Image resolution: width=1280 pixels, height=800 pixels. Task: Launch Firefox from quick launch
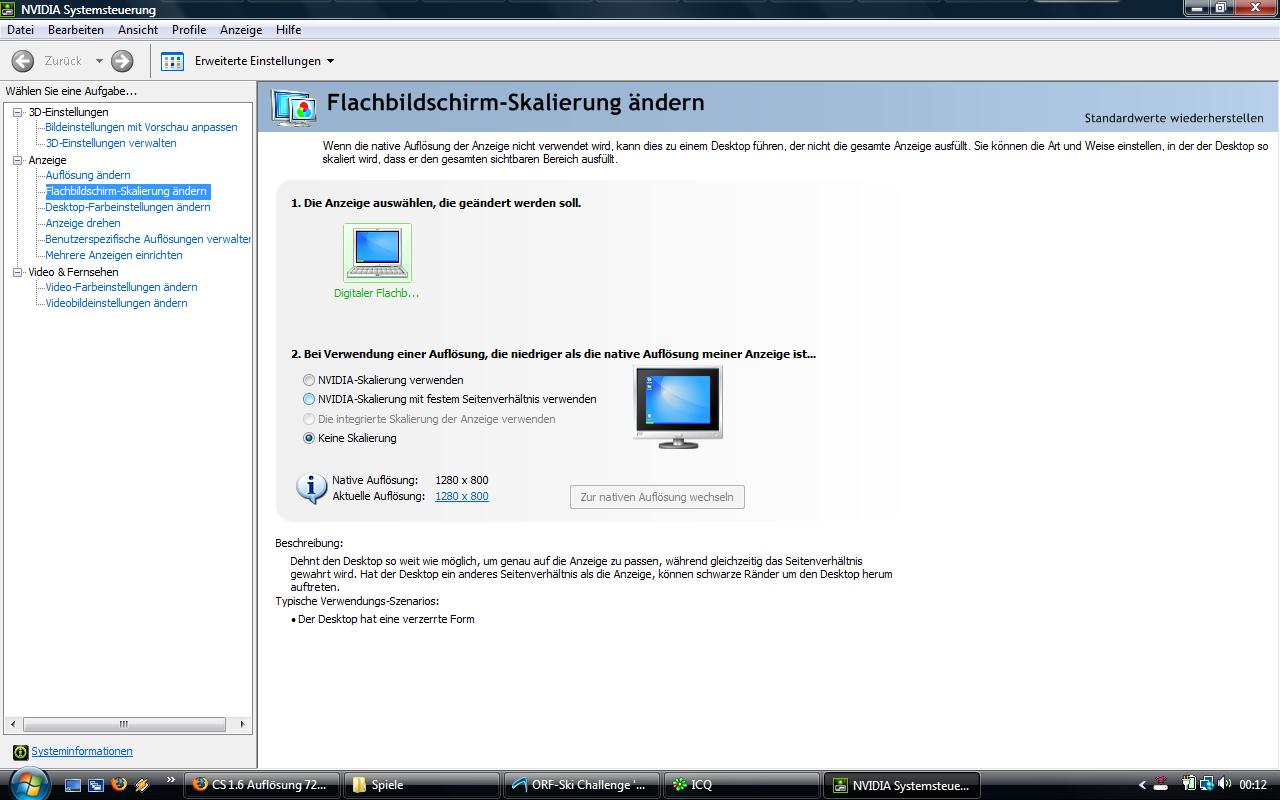119,785
